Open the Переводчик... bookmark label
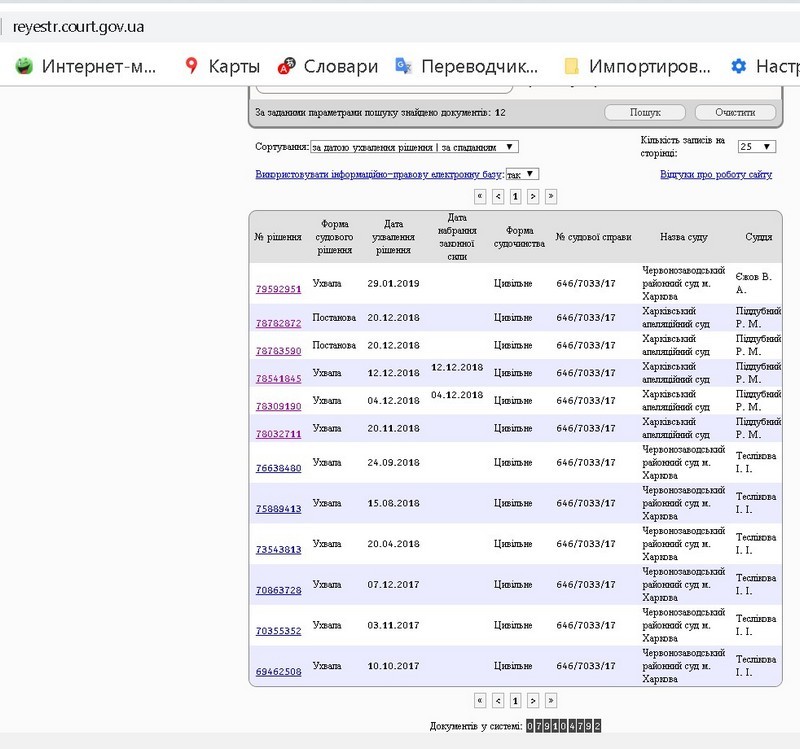Image resolution: width=800 pixels, height=749 pixels. coord(480,66)
